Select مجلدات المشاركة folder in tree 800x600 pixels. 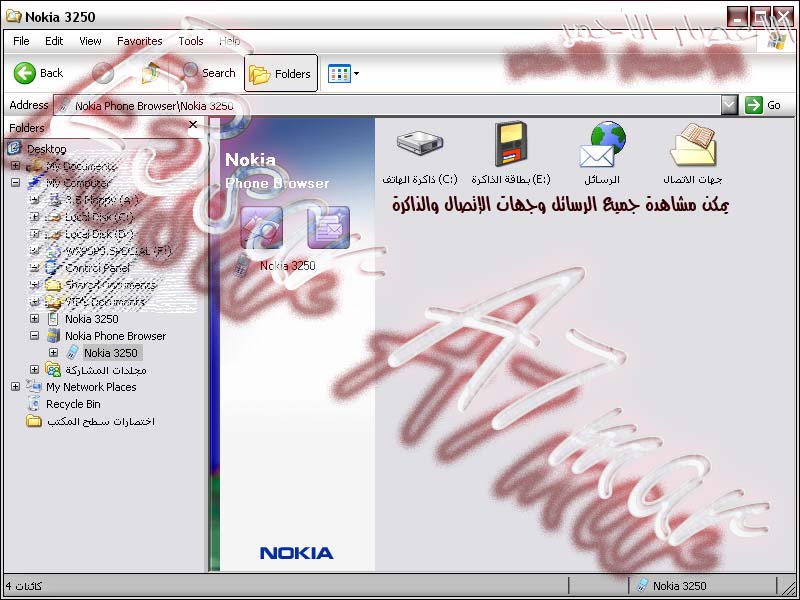(x=106, y=370)
